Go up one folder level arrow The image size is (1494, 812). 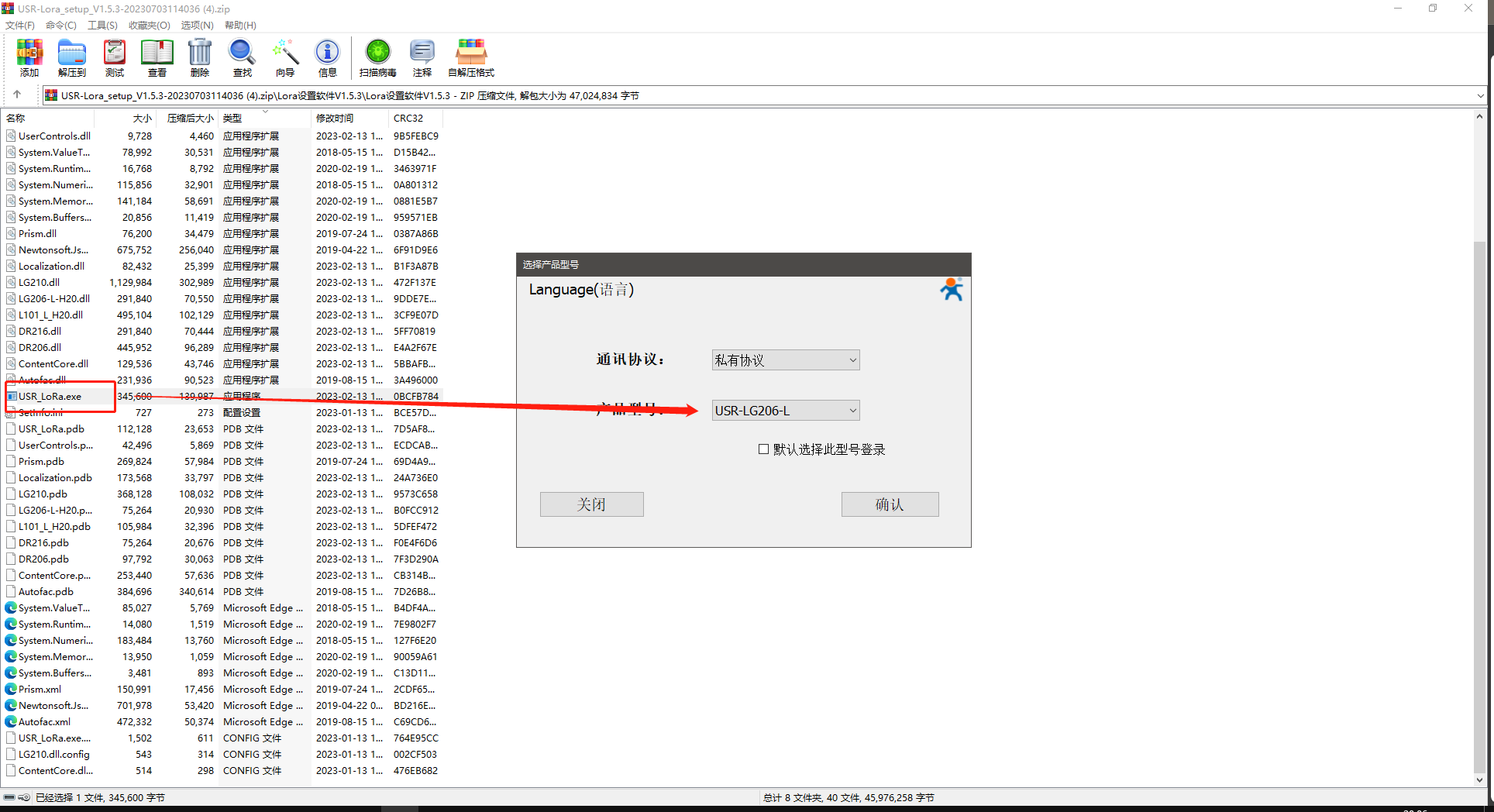click(x=17, y=95)
